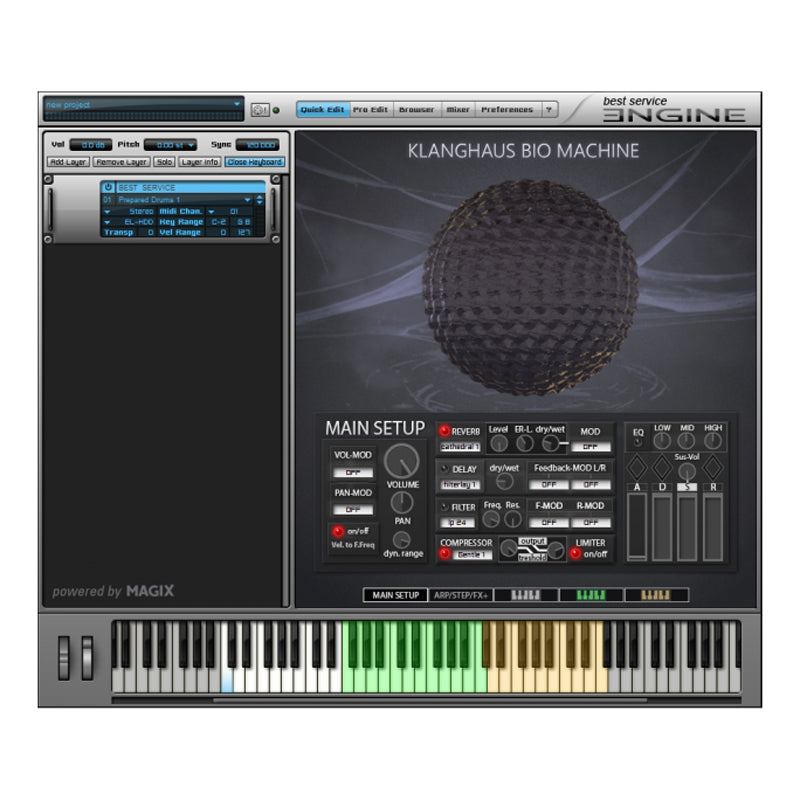The width and height of the screenshot is (800, 800).
Task: Enable the LIMITER on/off switch
Action: point(576,553)
